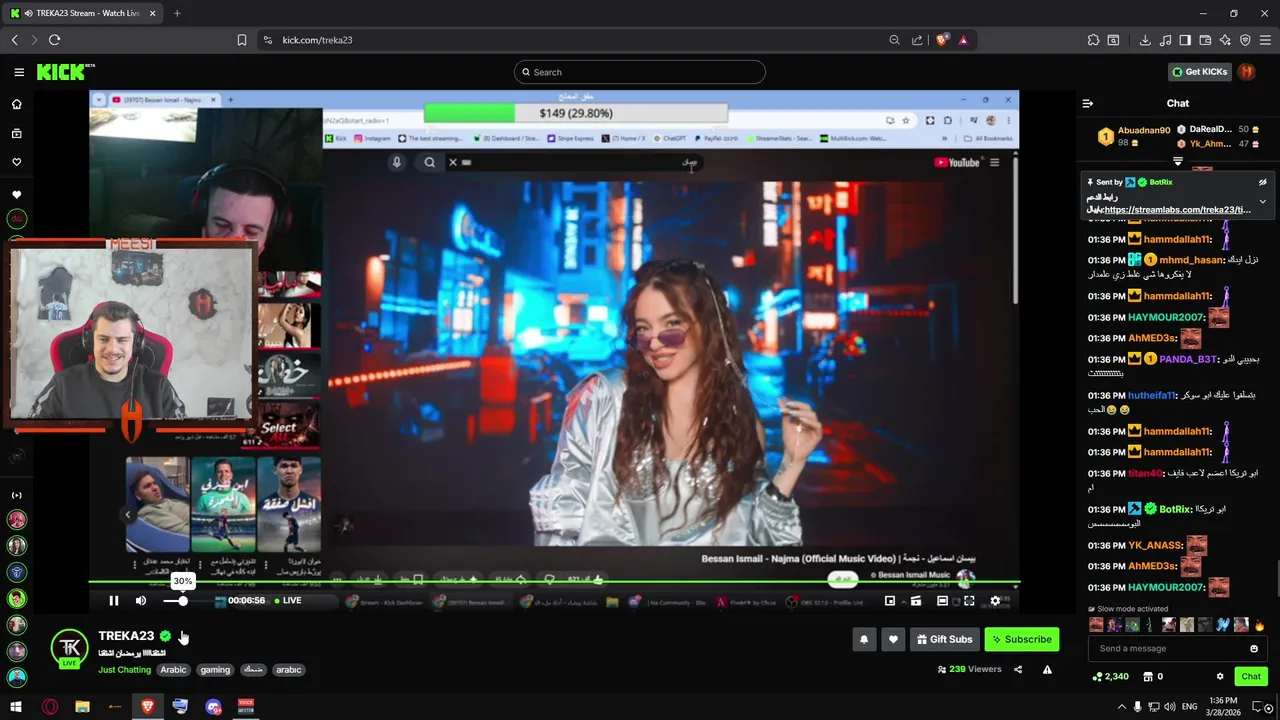Open Brave Rewards triangle icon

[x=963, y=40]
